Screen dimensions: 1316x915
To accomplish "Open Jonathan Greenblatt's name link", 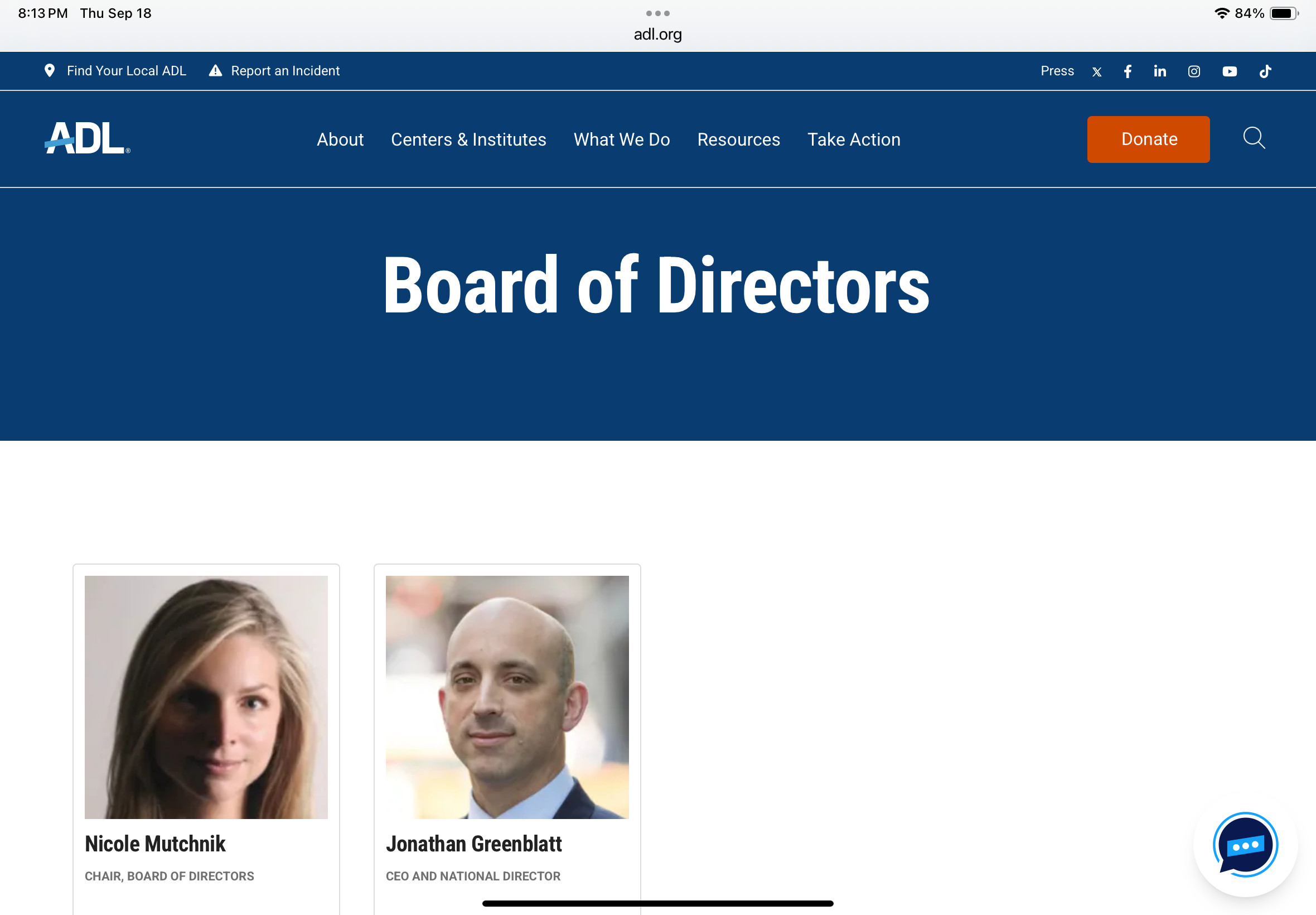I will click(474, 844).
